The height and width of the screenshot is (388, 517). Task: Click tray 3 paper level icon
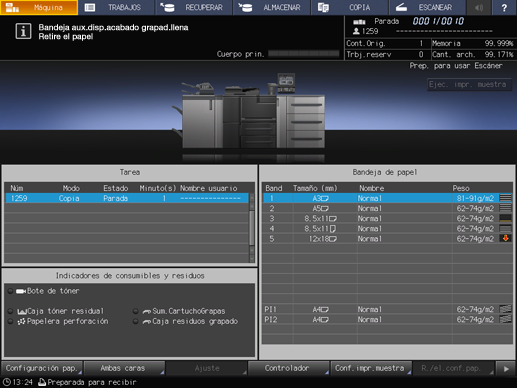[x=505, y=219]
